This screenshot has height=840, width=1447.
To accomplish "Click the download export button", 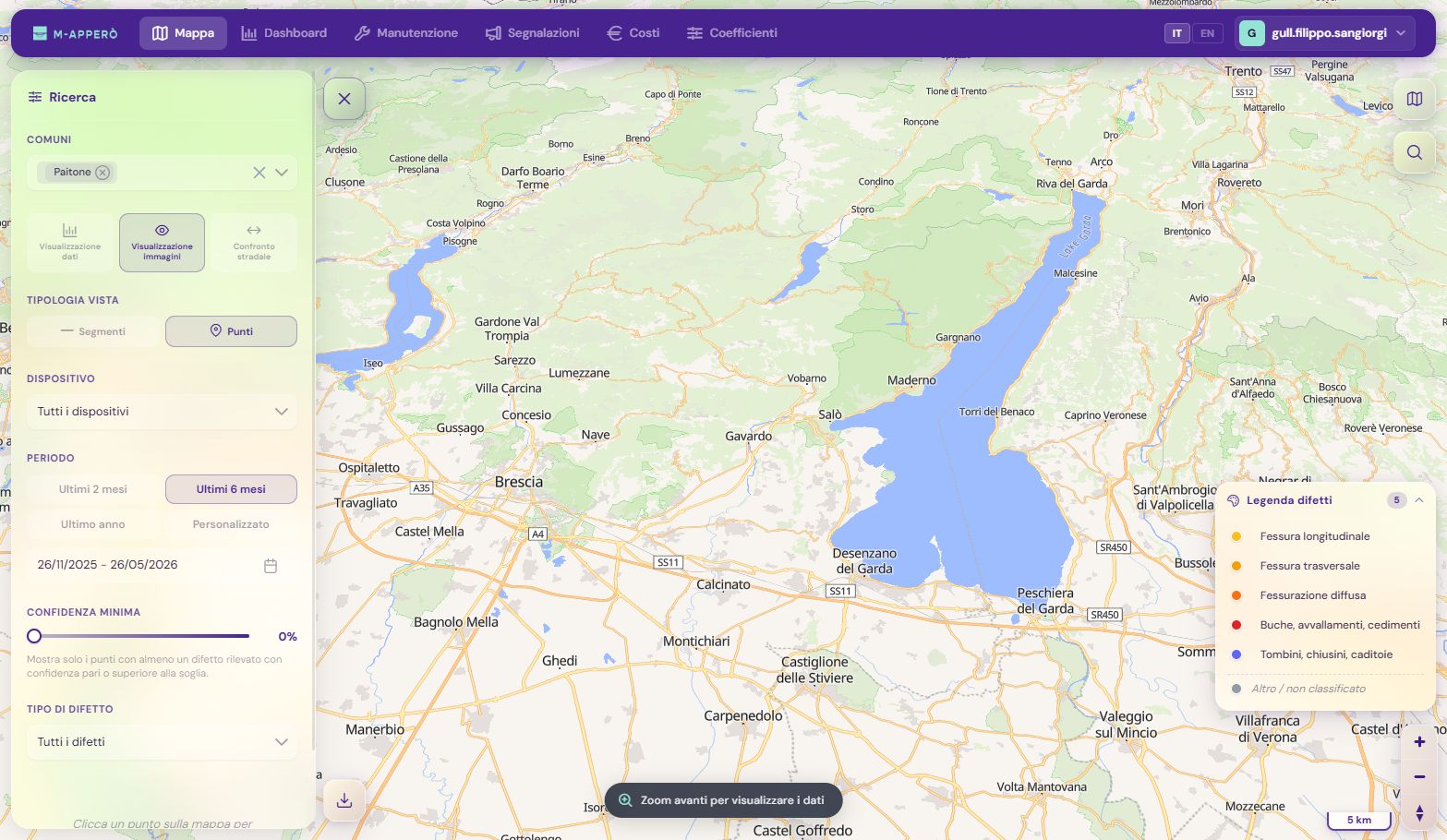I will pos(344,800).
